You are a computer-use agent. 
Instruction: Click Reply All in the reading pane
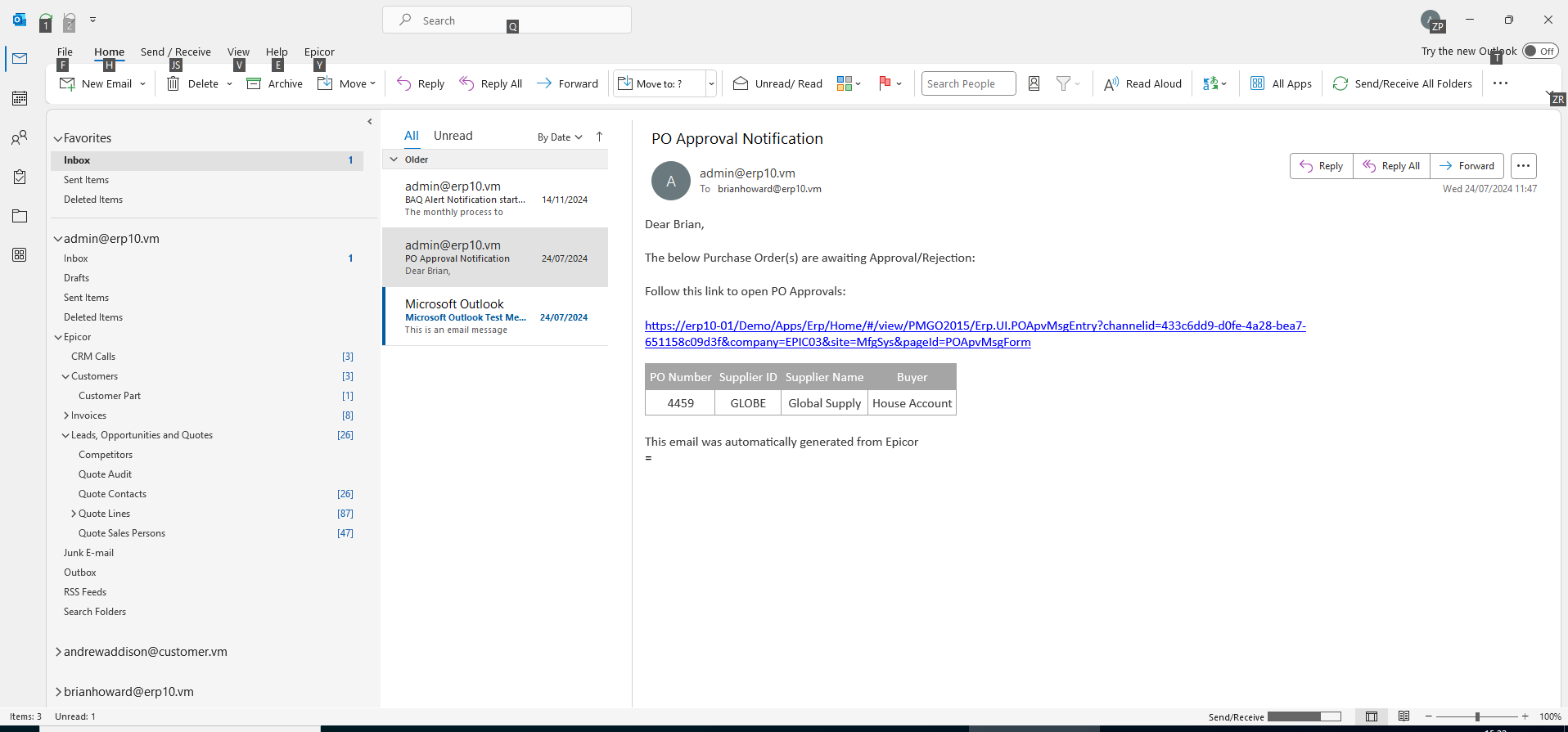[1392, 166]
